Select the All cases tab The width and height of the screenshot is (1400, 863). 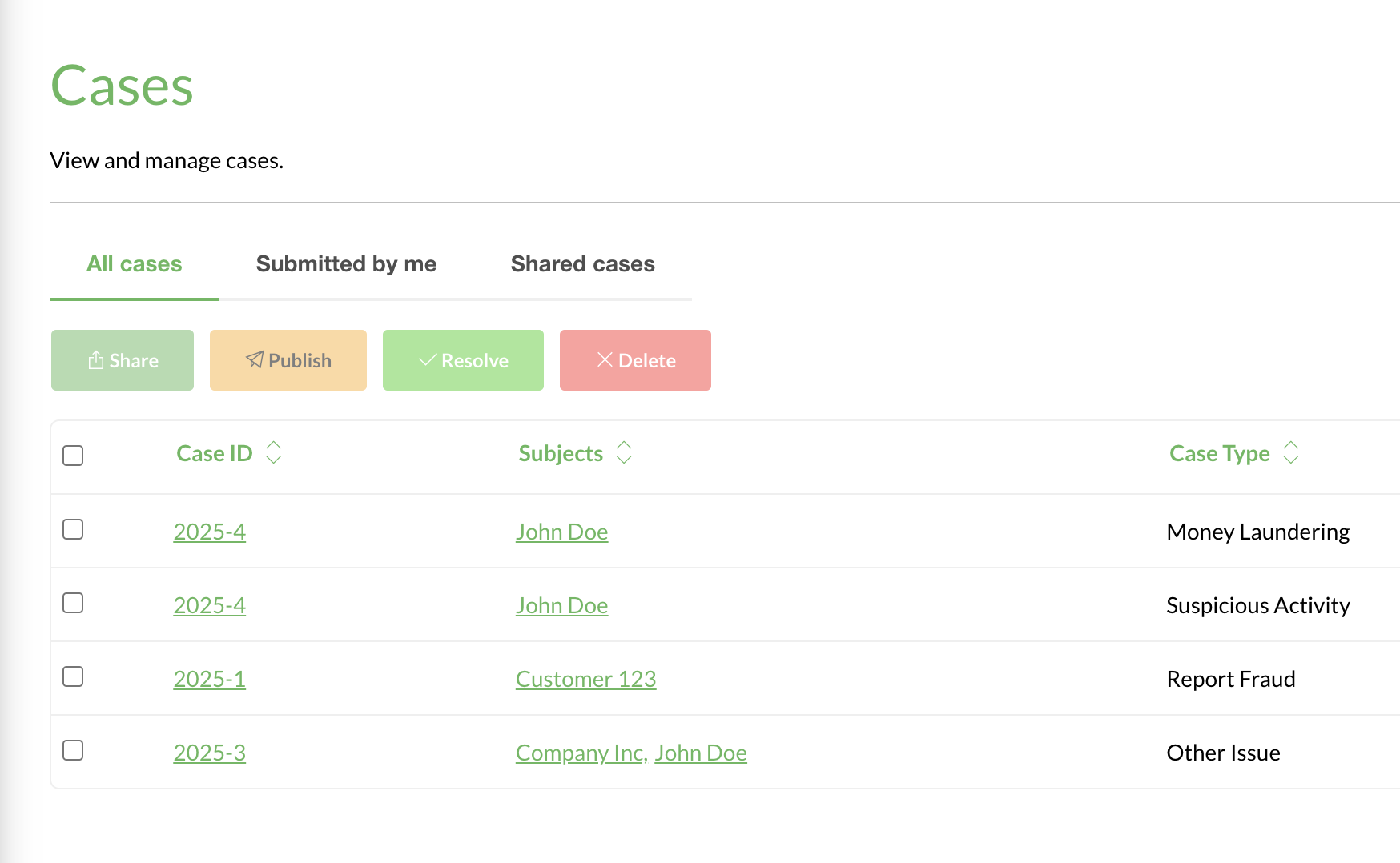[134, 264]
